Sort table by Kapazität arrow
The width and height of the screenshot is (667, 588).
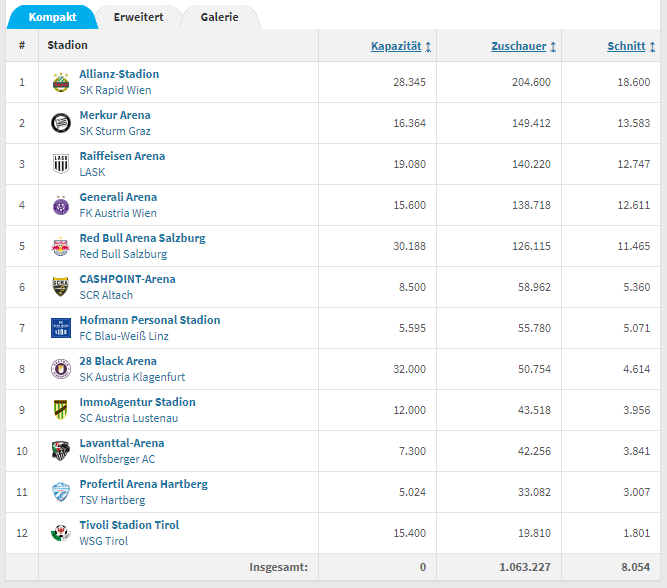click(x=428, y=46)
